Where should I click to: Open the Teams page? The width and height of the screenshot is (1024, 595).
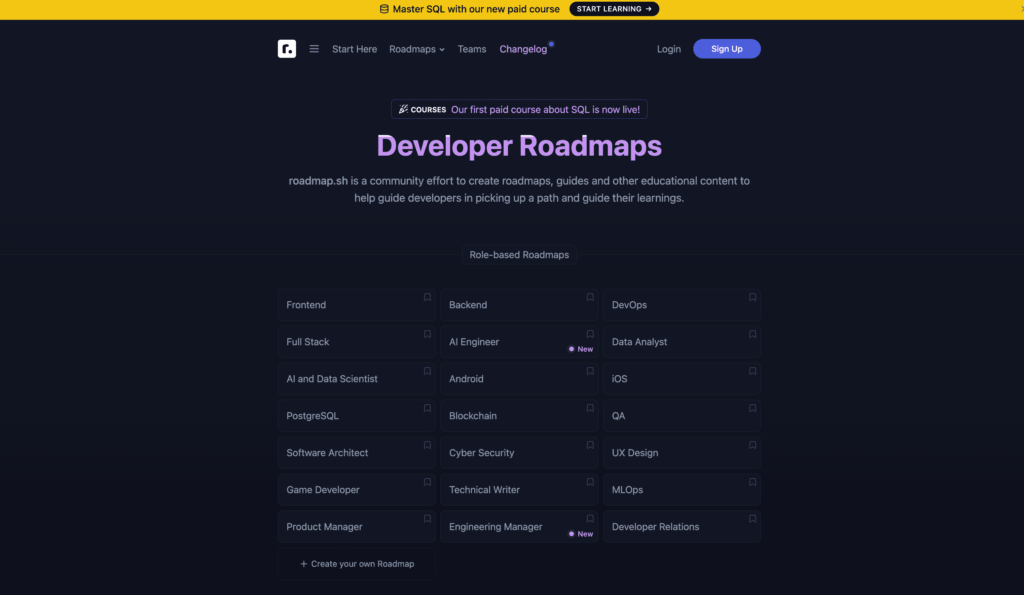472,49
